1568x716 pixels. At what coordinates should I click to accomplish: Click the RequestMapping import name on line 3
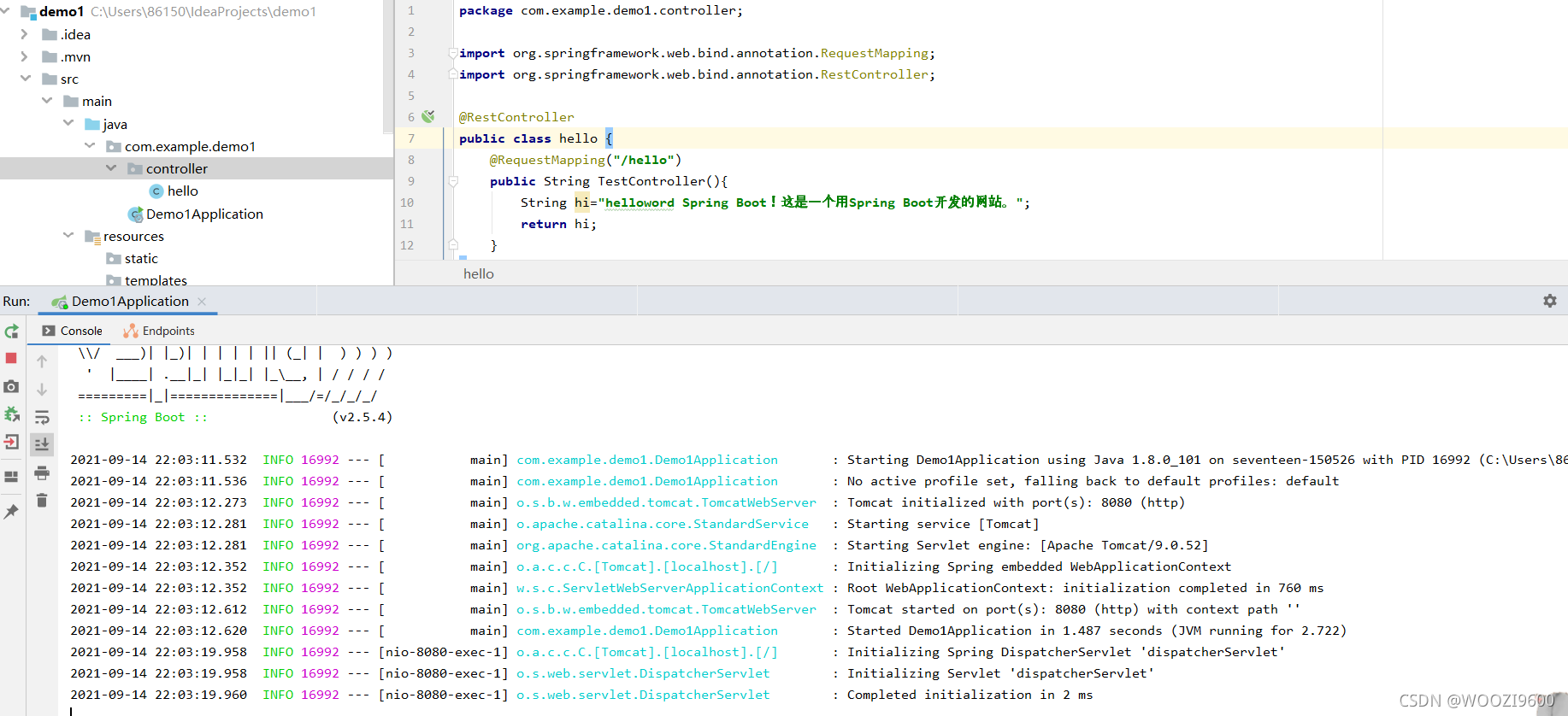(x=874, y=53)
